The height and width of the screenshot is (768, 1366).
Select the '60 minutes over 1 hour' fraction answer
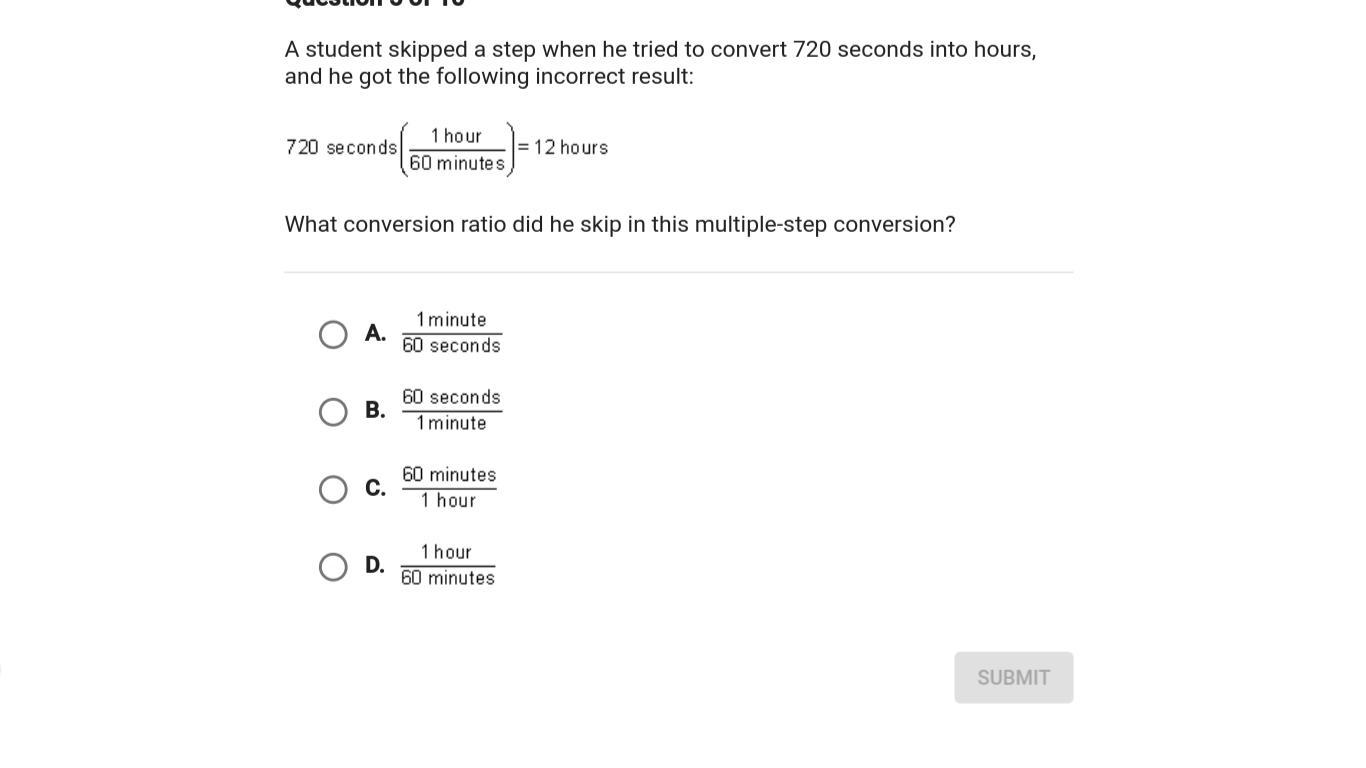point(449,488)
